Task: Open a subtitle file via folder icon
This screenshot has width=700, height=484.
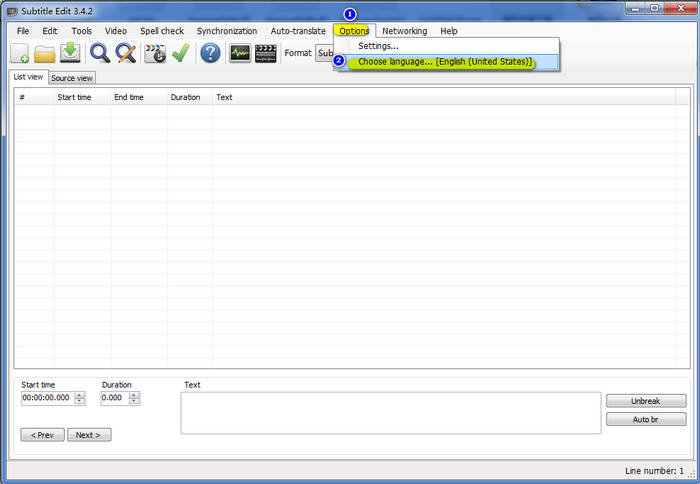Action: (45, 53)
